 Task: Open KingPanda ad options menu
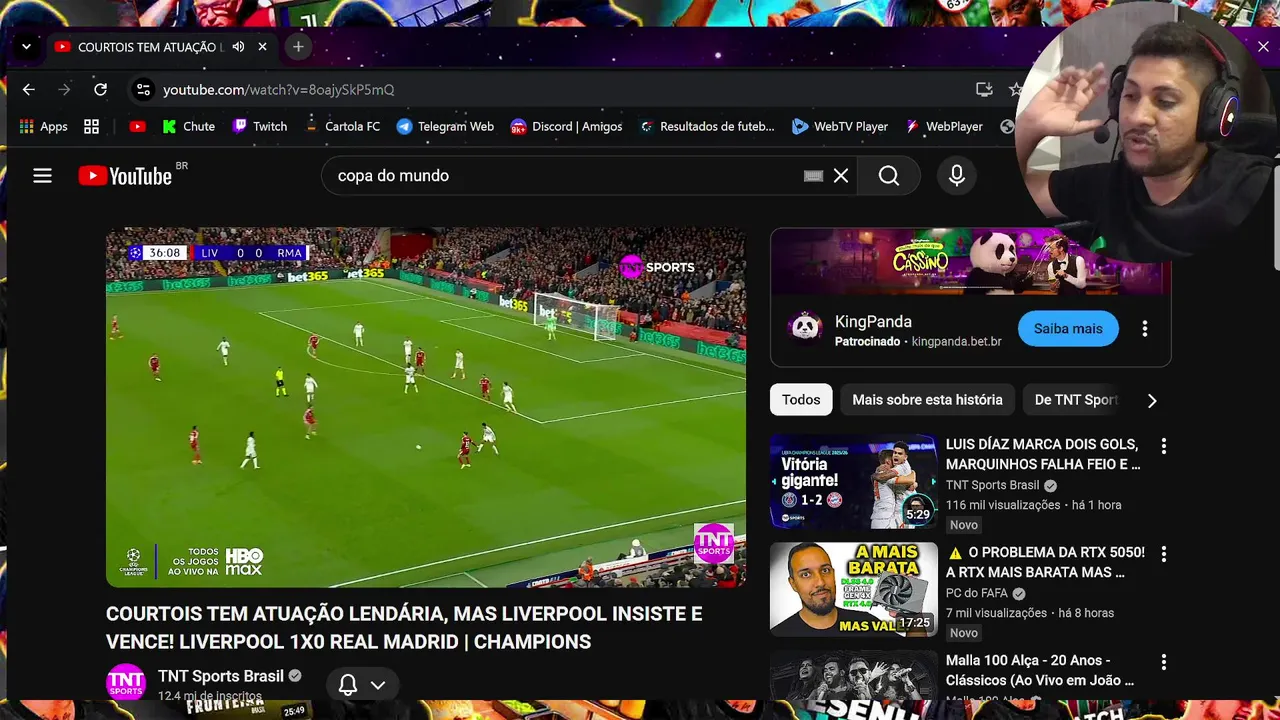[1145, 329]
